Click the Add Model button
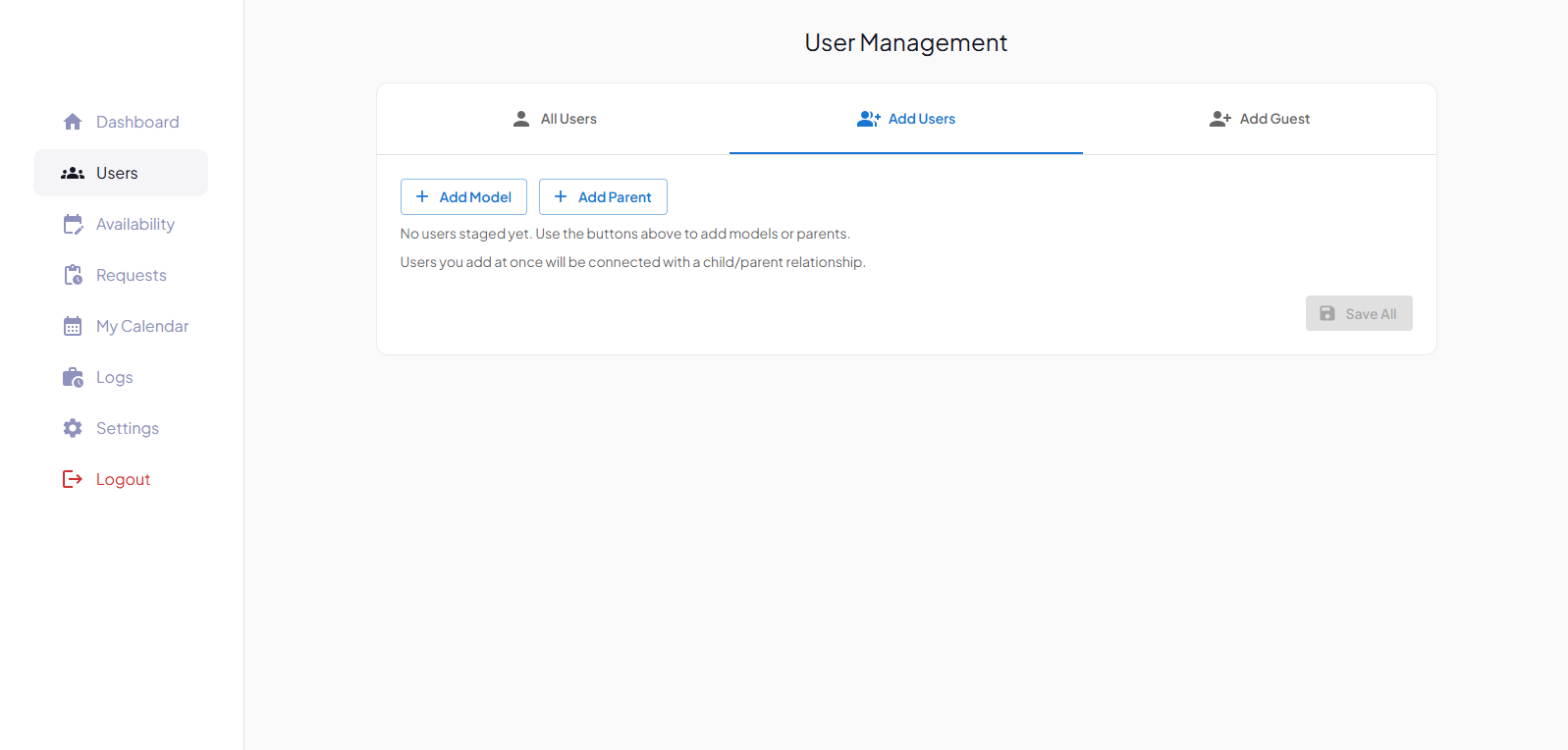Screen dimensions: 1568x750 [x=463, y=196]
